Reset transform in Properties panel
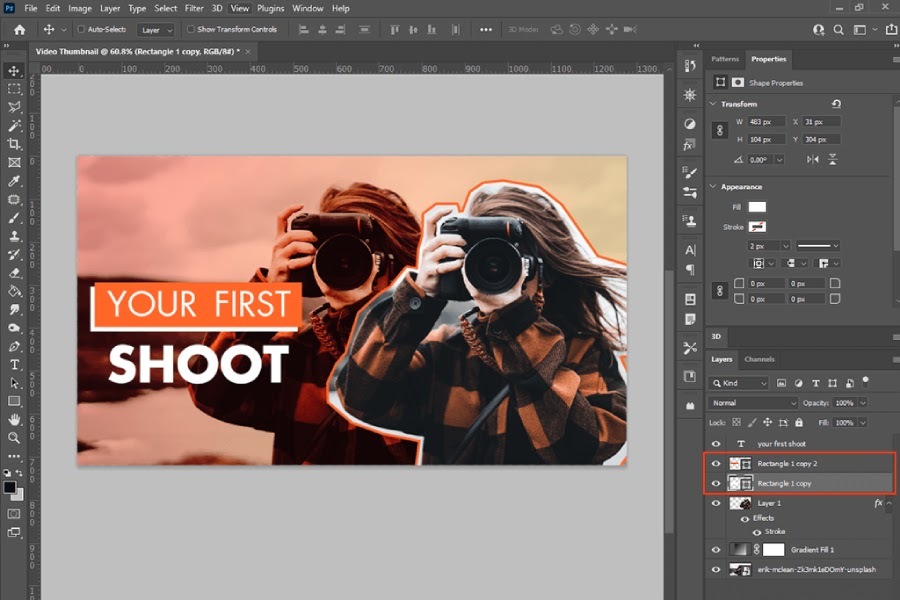Viewport: 900px width, 600px height. point(836,104)
